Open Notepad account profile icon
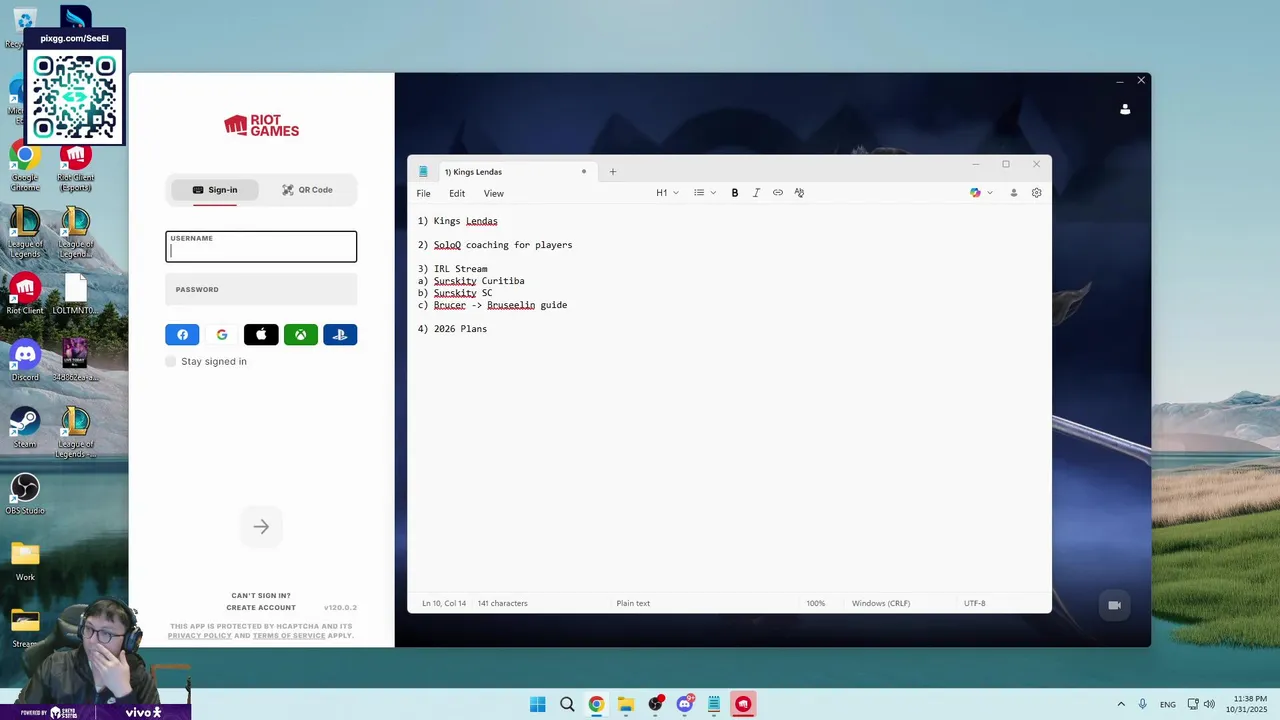 1013,193
